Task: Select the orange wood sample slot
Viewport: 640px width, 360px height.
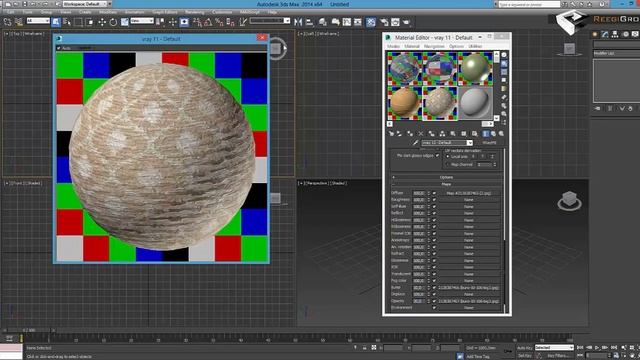Action: pos(405,103)
